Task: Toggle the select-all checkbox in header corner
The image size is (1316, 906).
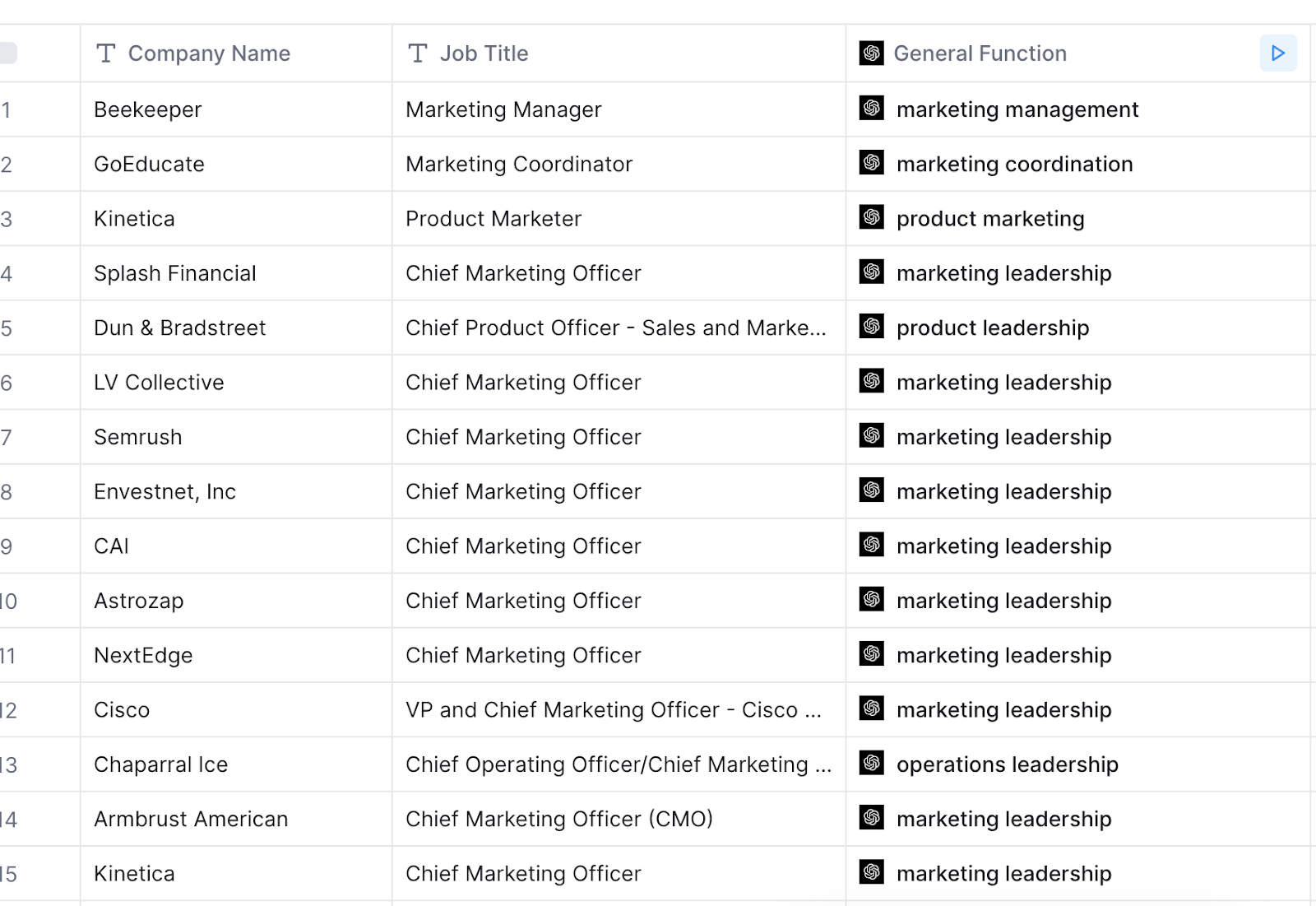Action: point(7,53)
